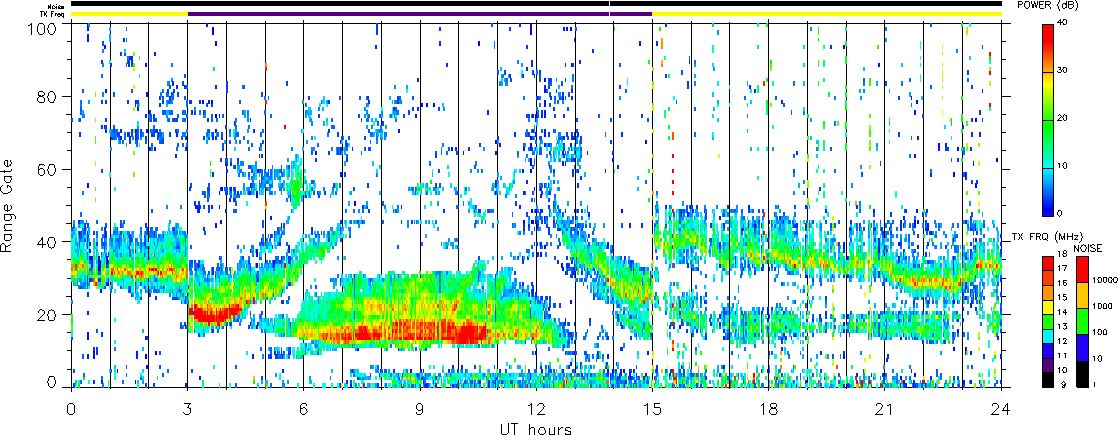Click TX FRQ scale label 14
The width and height of the screenshot is (1118, 435).
1062,312
